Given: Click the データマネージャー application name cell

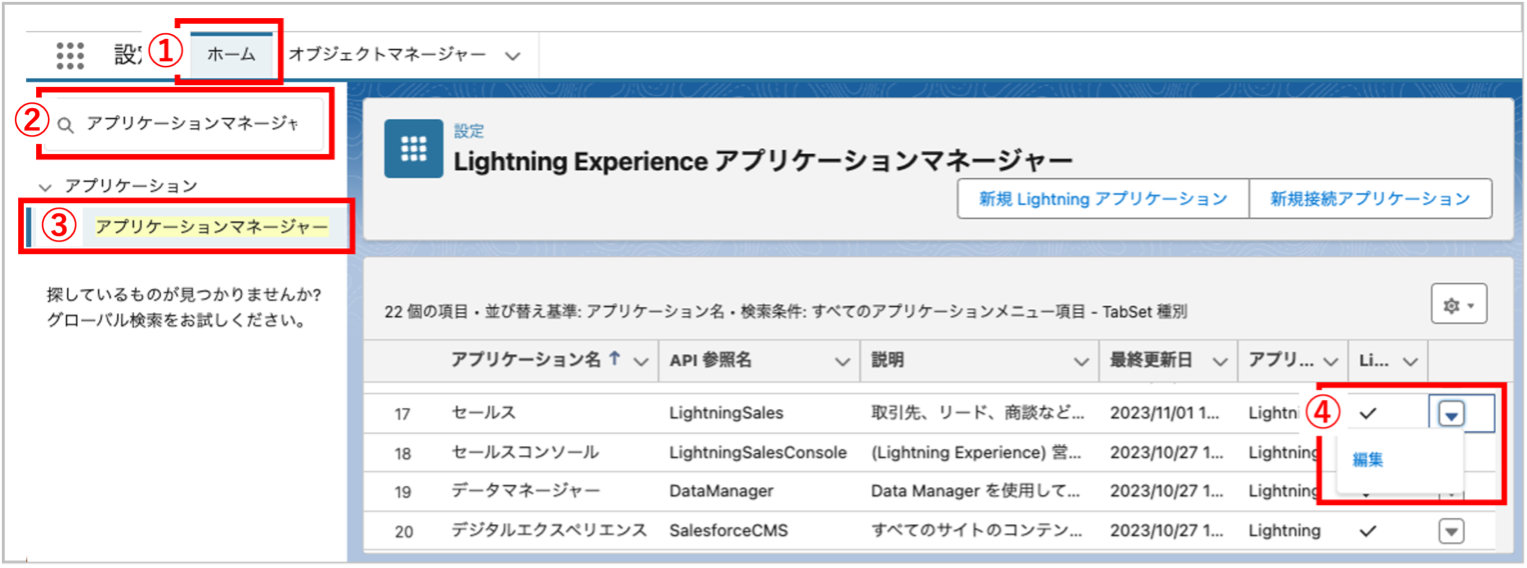Looking at the screenshot, I should coord(525,491).
